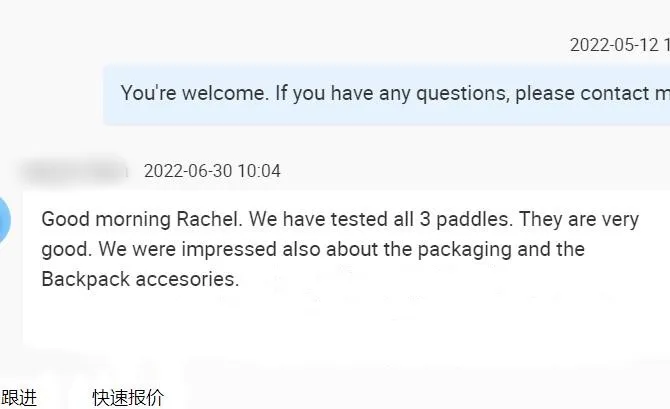Click the 2022-06-30 10:04 timestamp
This screenshot has height=409, width=670.
point(212,171)
